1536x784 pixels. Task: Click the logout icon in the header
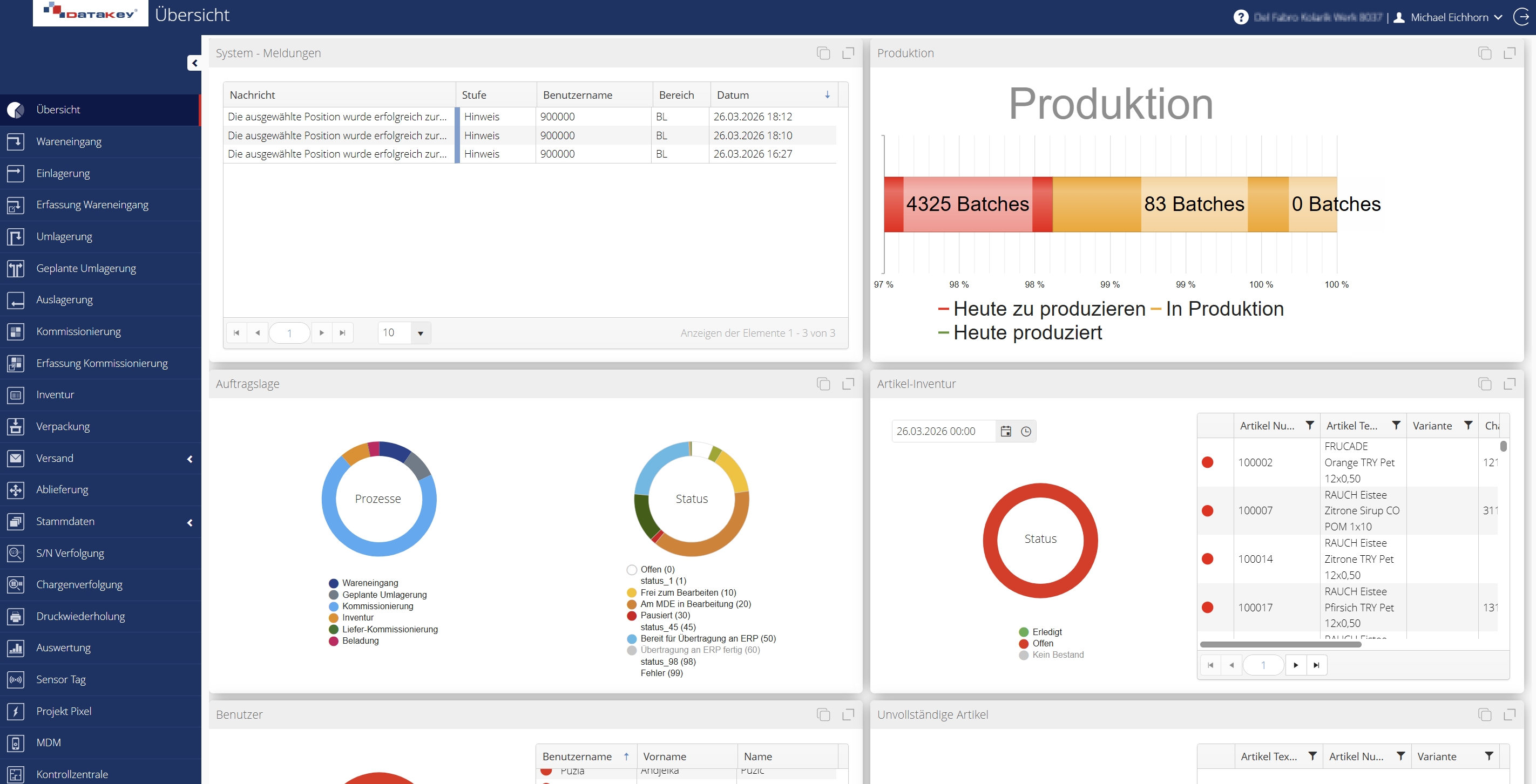1521,17
